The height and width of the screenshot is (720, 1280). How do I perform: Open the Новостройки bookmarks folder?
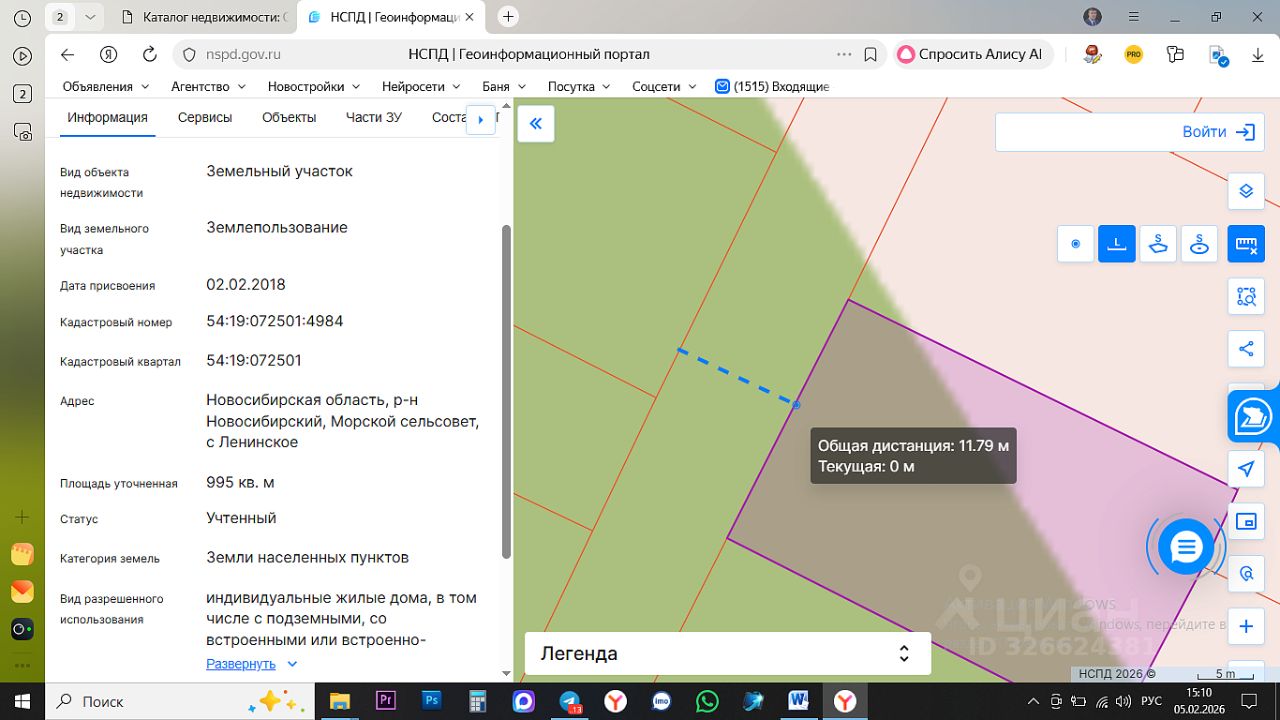point(314,87)
